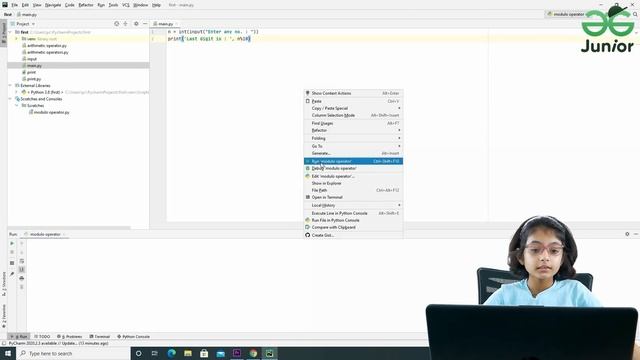This screenshot has width=640, height=360.
Task: Hide the Run tool window with minus icon
Action: (x=636, y=234)
